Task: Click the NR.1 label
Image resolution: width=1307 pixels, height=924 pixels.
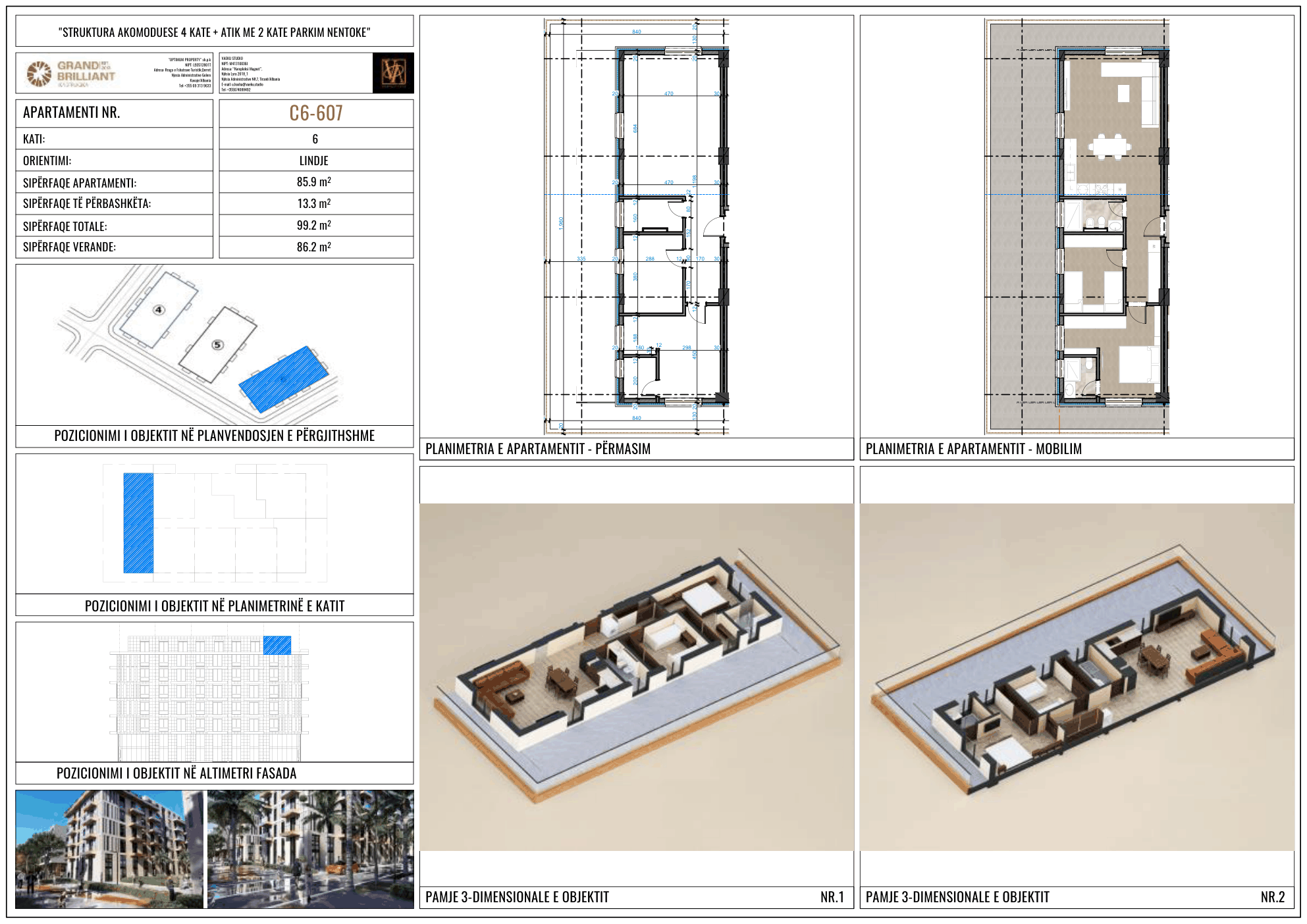Action: click(x=832, y=897)
